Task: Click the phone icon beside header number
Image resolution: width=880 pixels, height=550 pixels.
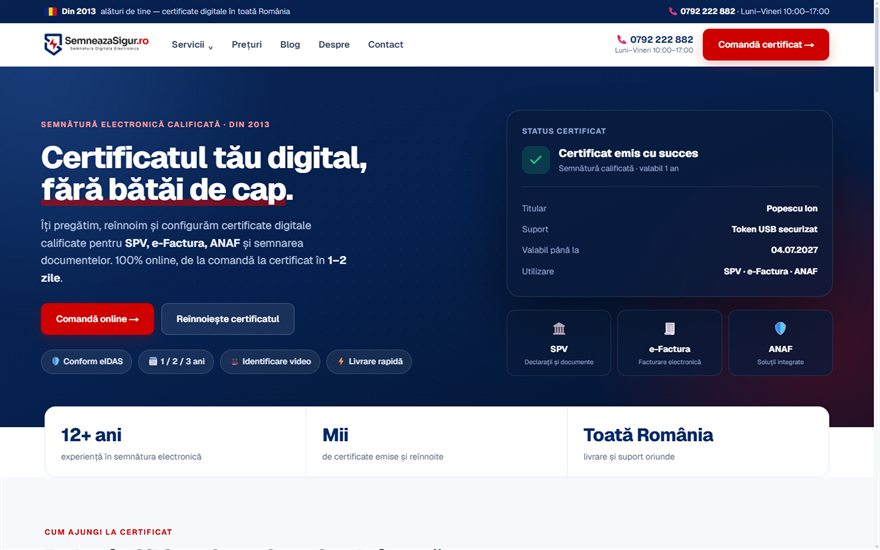Action: click(x=621, y=39)
